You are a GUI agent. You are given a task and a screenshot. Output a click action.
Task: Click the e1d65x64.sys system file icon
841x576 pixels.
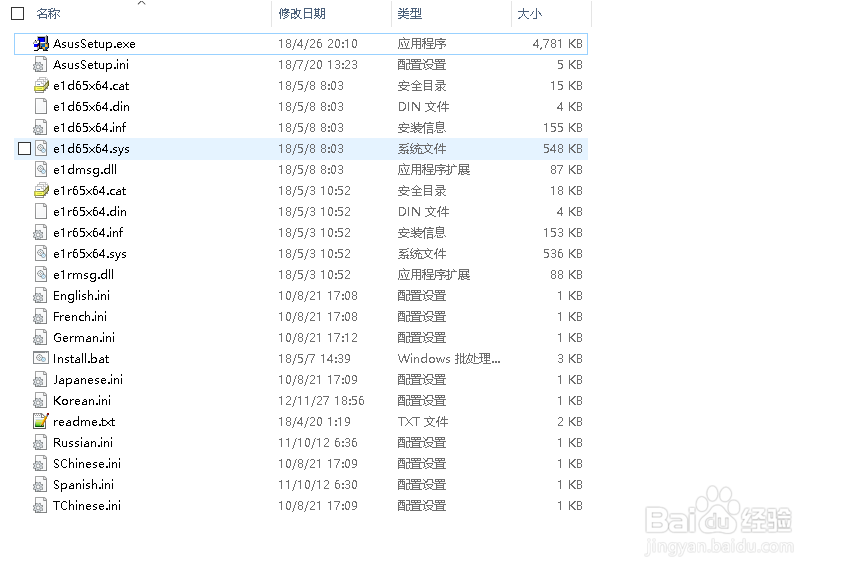pos(41,149)
